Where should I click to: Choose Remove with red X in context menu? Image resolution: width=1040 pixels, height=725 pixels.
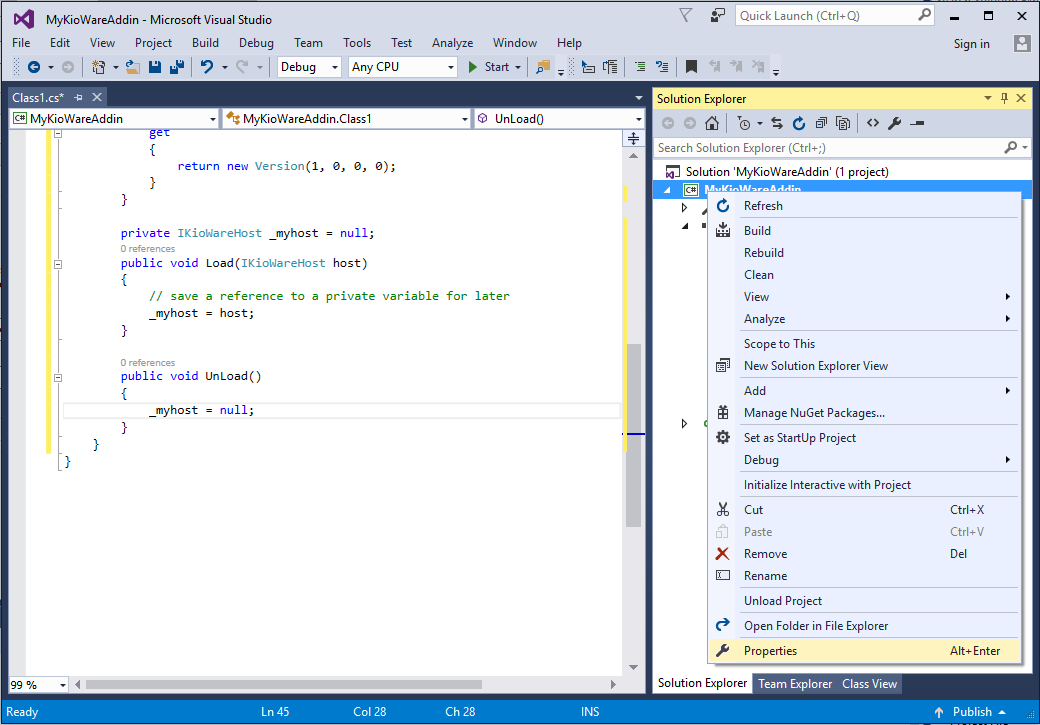(x=864, y=554)
